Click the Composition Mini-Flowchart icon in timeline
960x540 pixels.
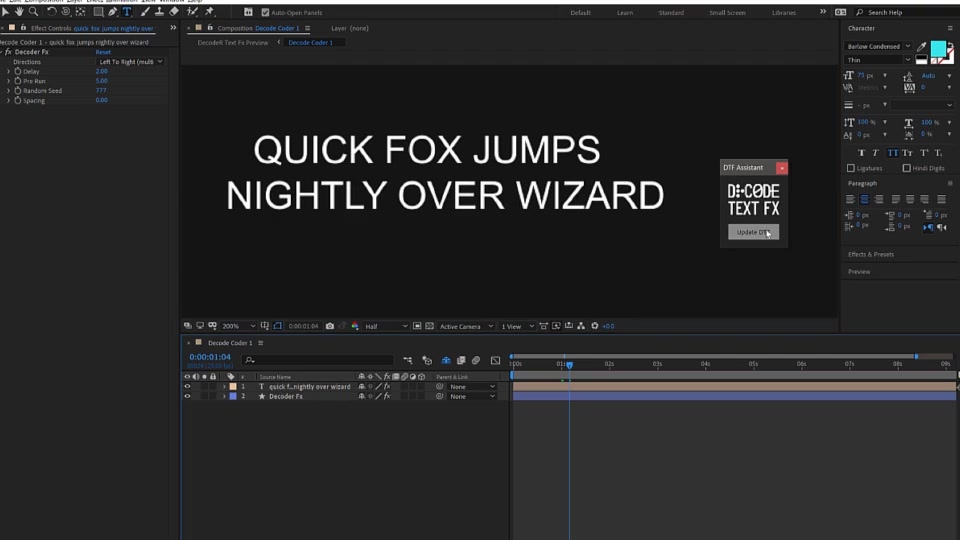[408, 361]
